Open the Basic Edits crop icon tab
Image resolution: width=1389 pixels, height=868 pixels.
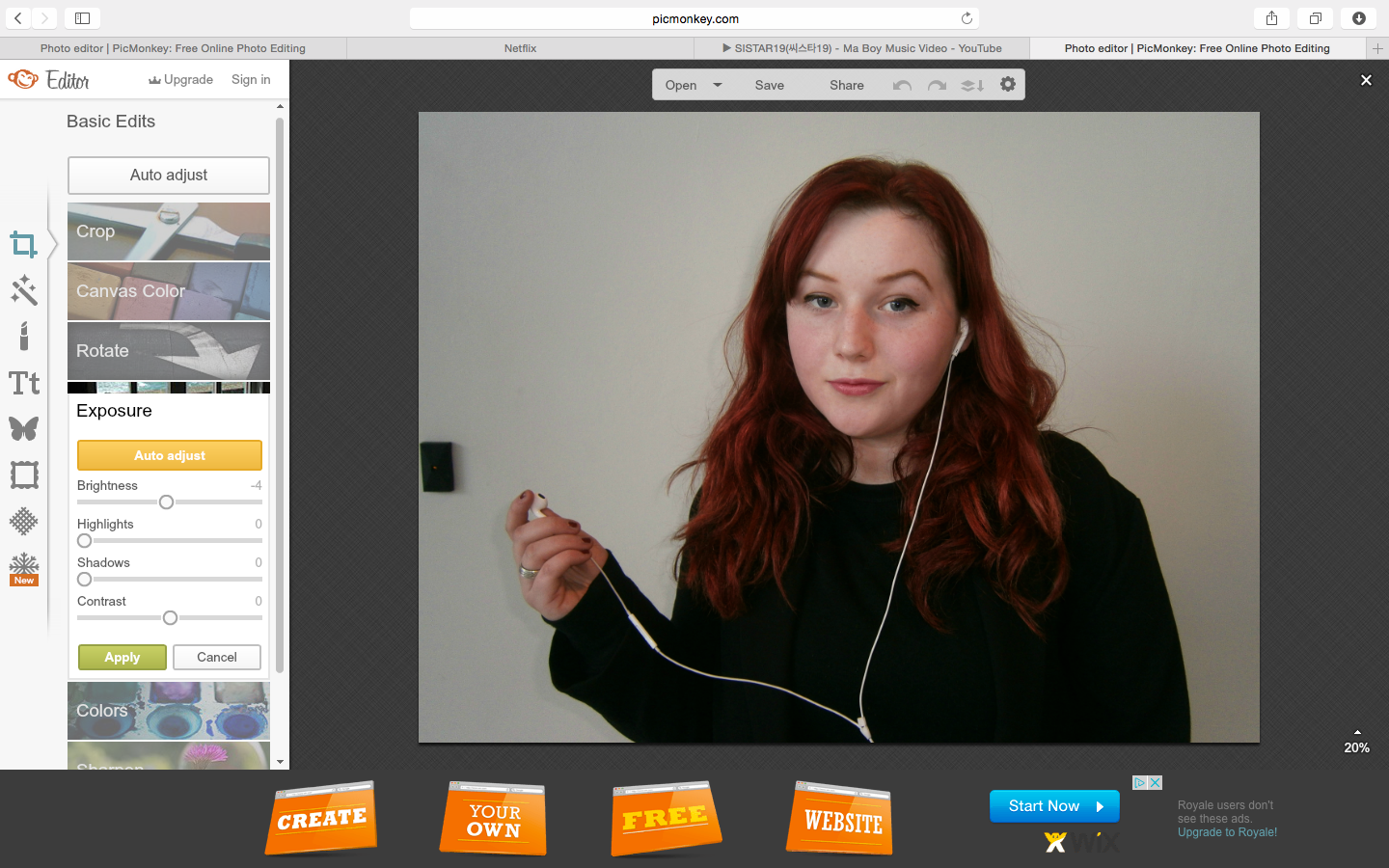point(24,245)
